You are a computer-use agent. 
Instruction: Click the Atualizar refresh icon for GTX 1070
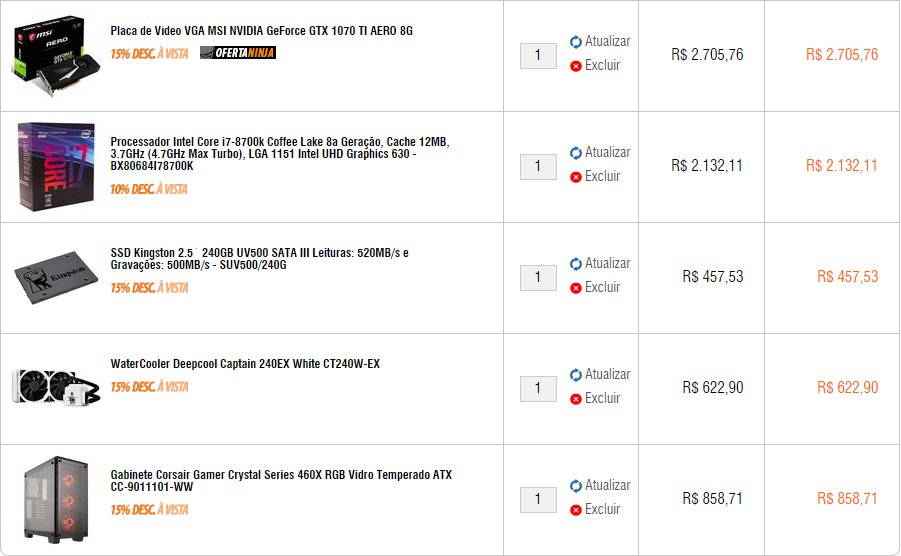coord(576,42)
